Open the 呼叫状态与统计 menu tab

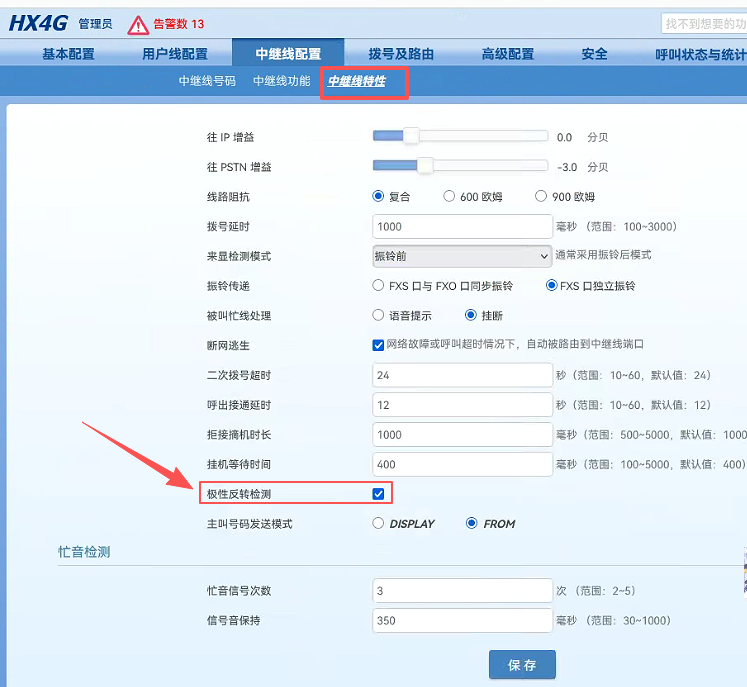pyautogui.click(x=701, y=54)
